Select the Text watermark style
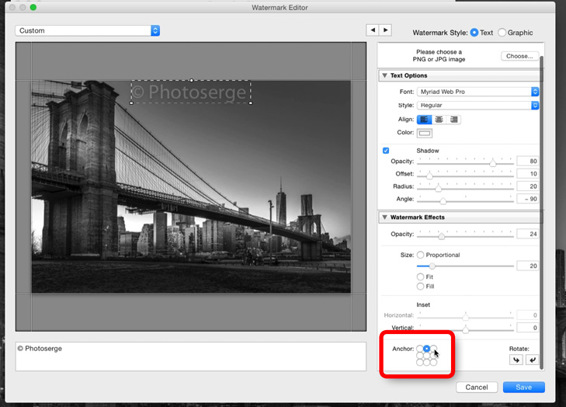The height and width of the screenshot is (407, 566). 474,32
